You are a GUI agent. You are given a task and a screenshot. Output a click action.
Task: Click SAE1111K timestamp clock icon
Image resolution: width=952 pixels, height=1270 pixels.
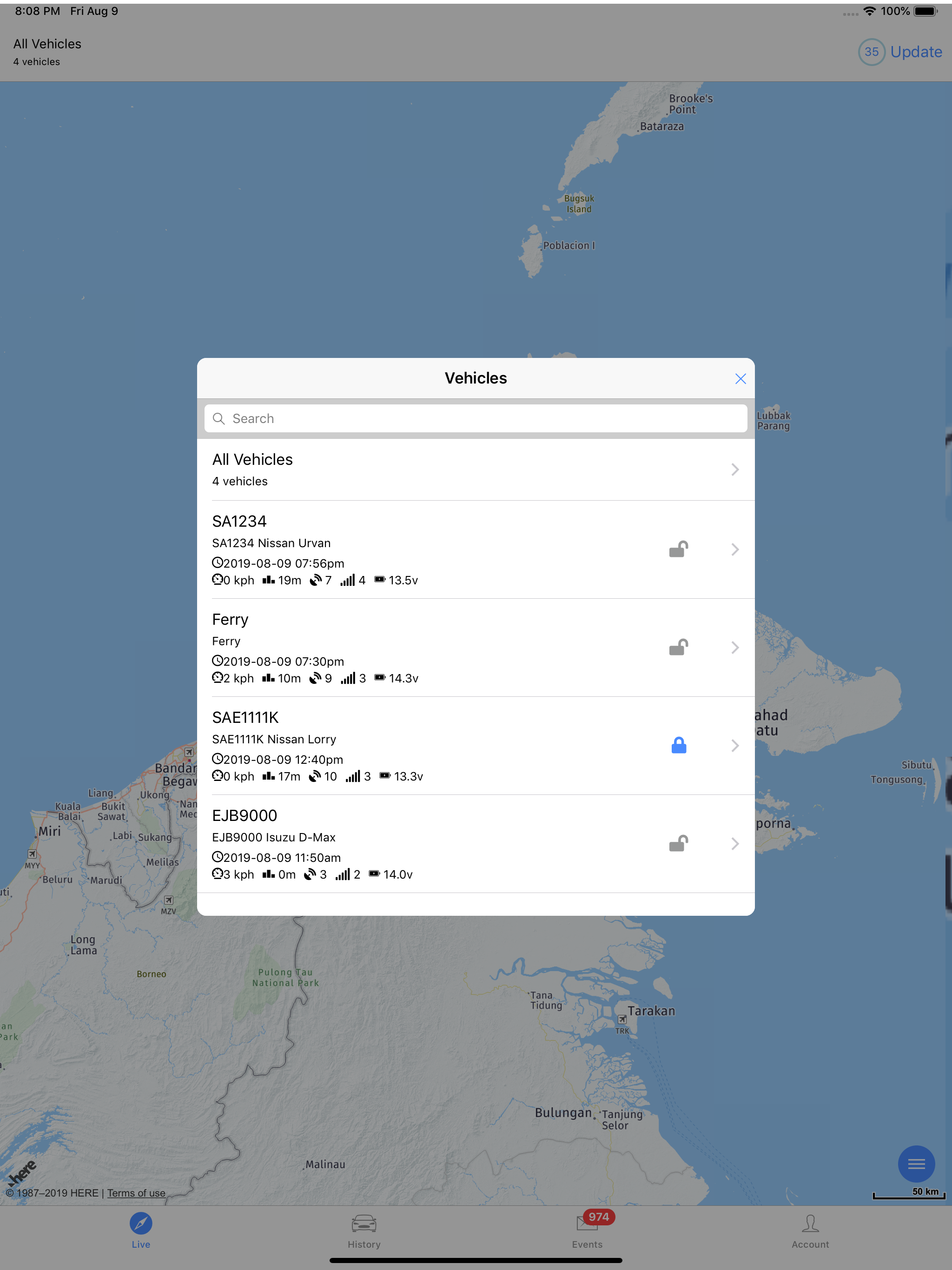click(x=217, y=759)
